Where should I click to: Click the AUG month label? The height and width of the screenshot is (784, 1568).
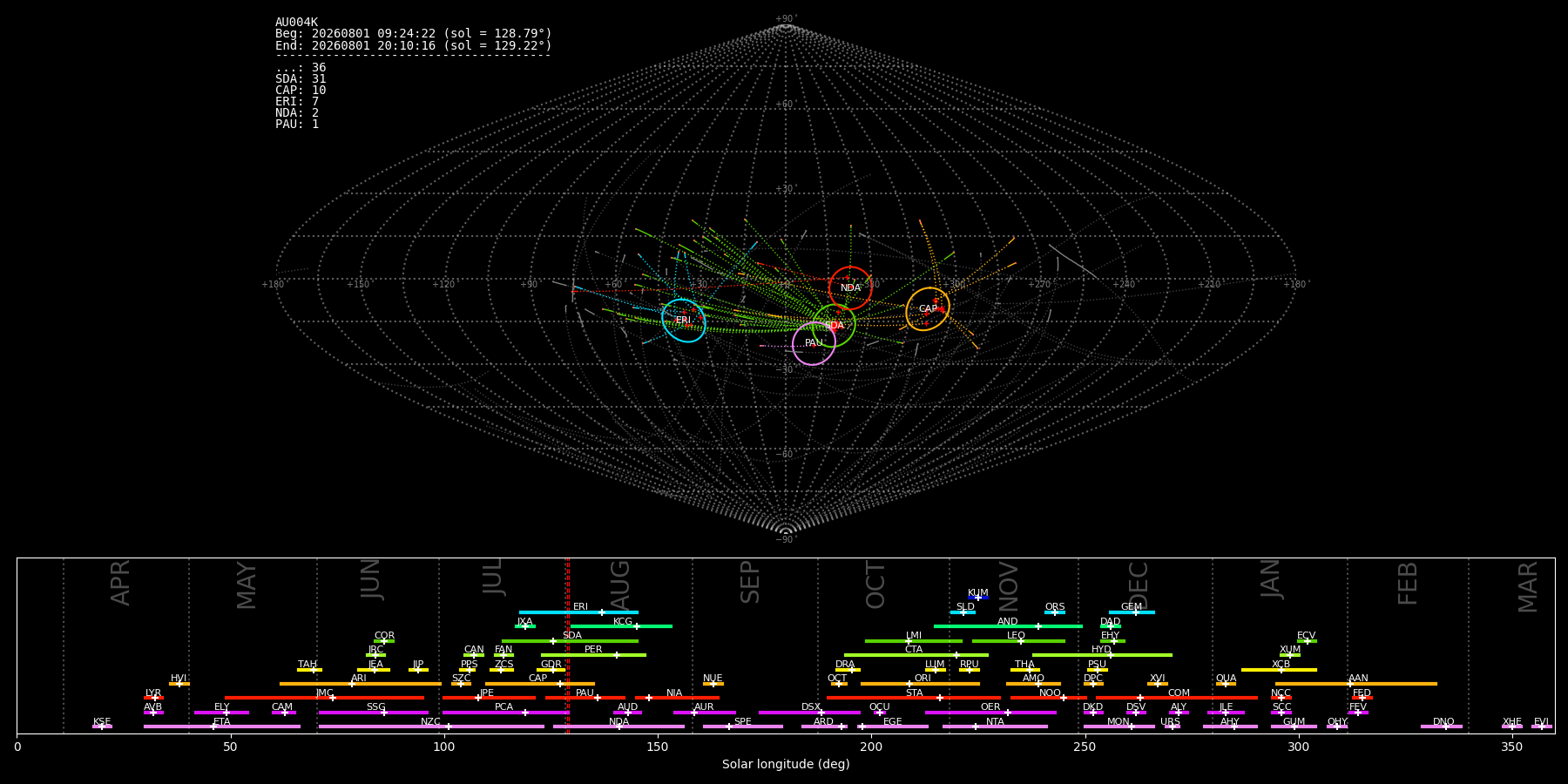click(x=620, y=587)
